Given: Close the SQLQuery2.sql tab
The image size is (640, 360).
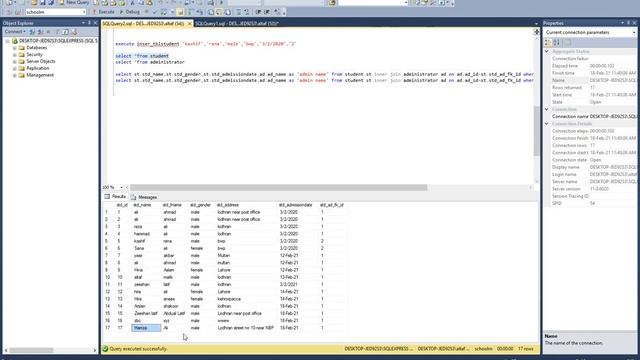Looking at the screenshot, I should [189, 24].
